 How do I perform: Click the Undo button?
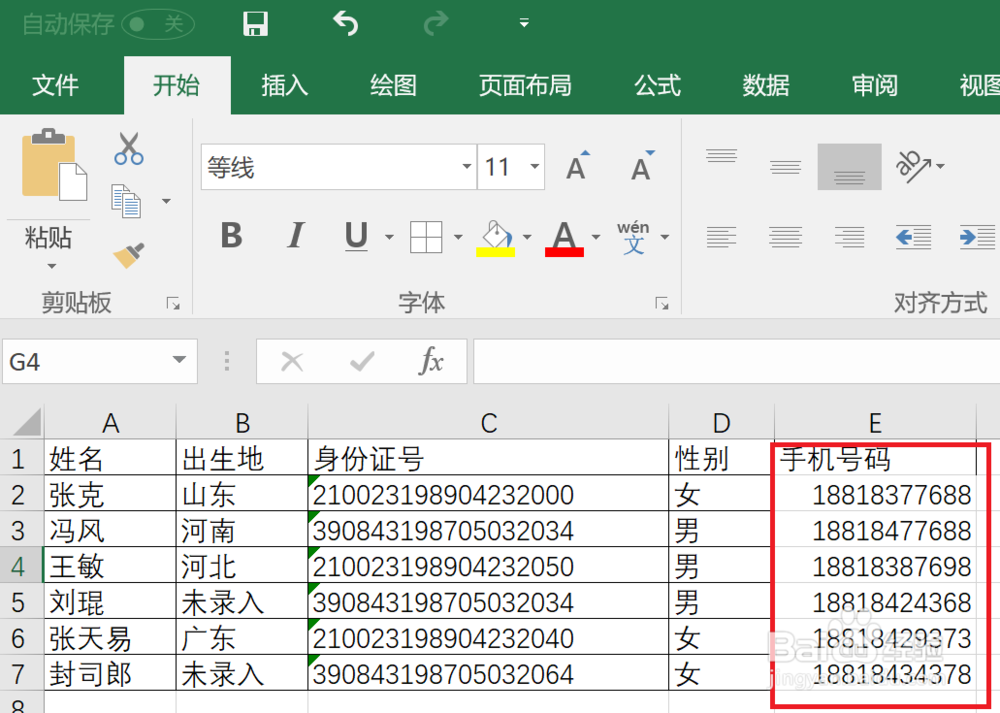point(344,22)
